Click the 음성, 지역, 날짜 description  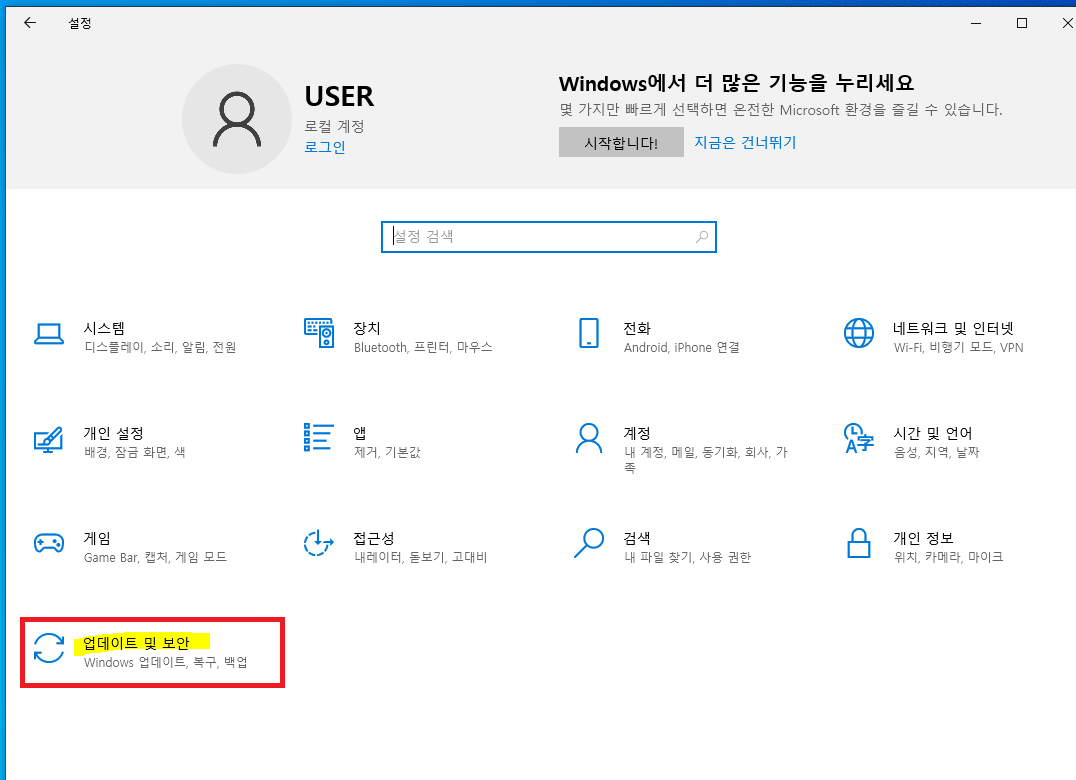coord(937,452)
